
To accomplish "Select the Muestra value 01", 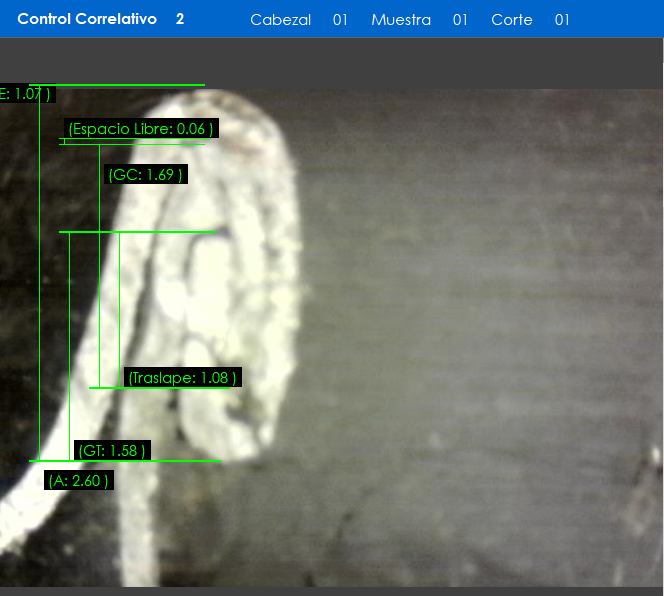I will coord(460,20).
